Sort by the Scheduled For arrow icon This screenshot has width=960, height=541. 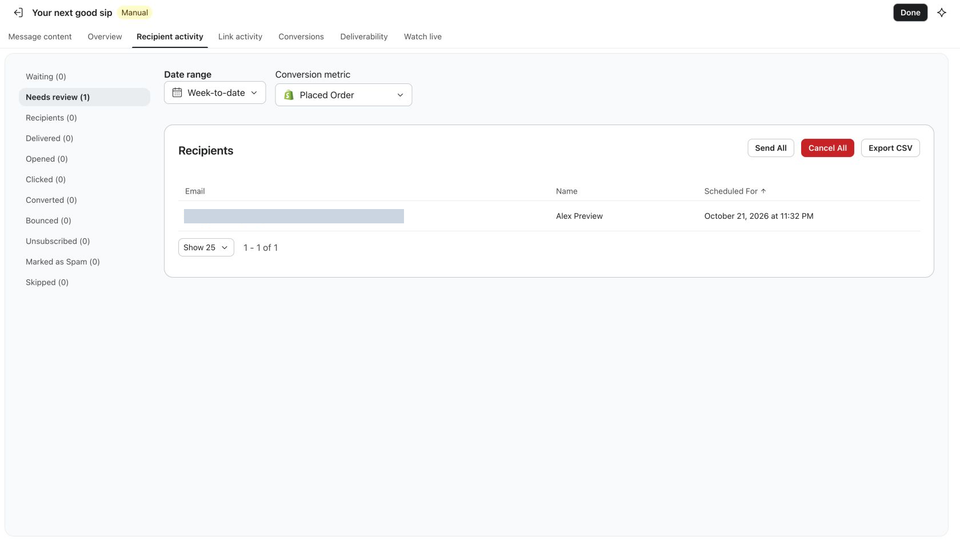(x=763, y=191)
